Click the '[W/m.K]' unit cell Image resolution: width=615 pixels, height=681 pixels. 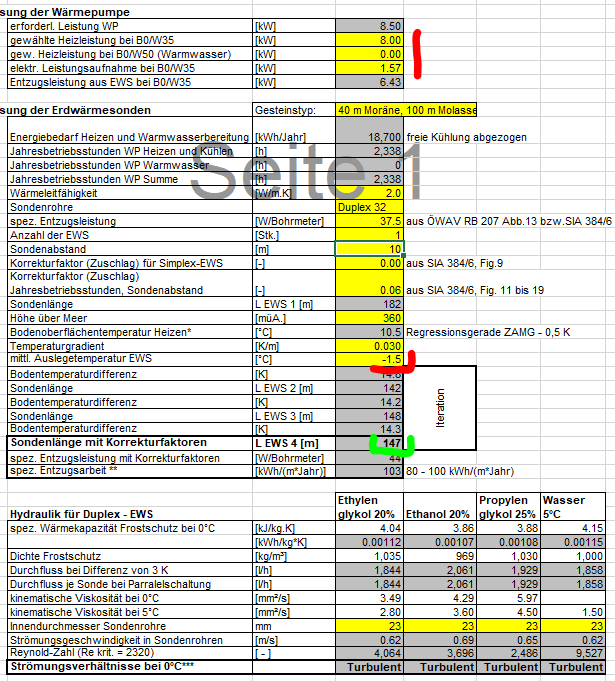[x=294, y=193]
